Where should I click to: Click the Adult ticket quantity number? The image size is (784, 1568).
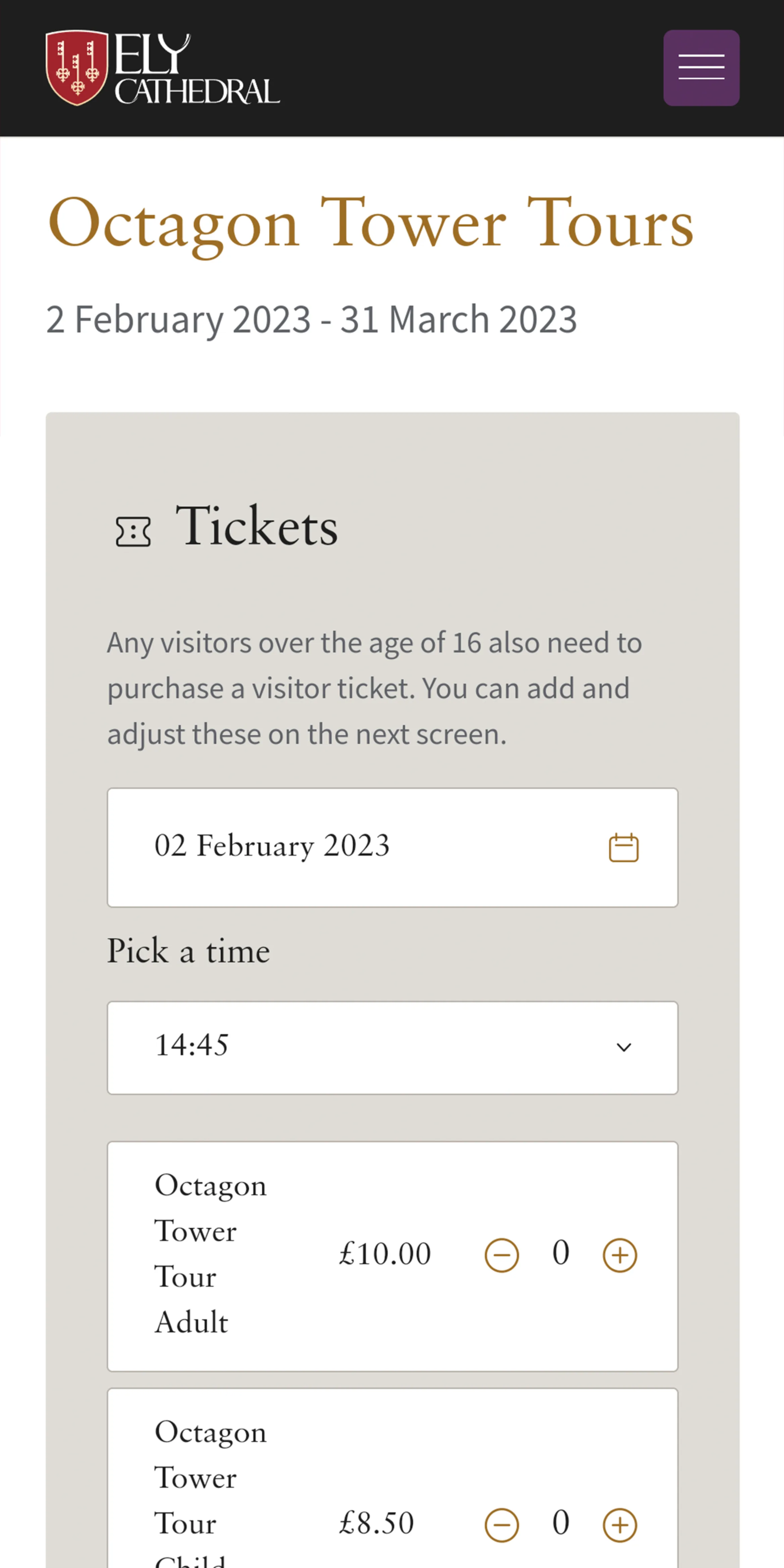coord(560,1253)
